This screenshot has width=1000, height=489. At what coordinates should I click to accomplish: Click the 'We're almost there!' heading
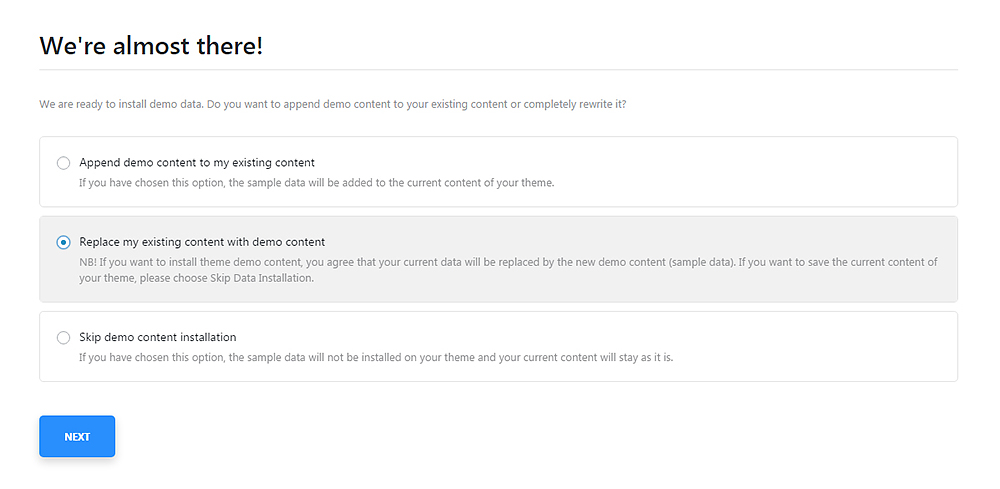(x=151, y=45)
